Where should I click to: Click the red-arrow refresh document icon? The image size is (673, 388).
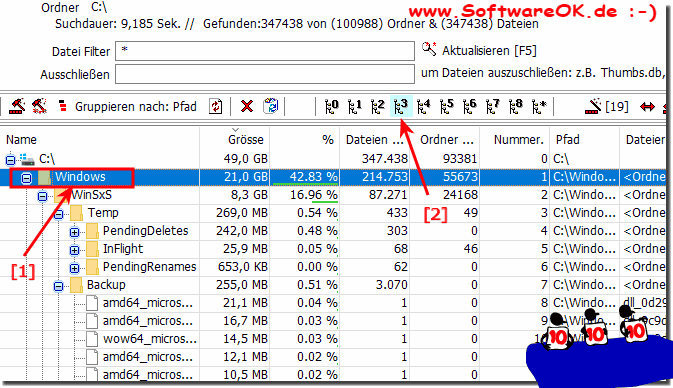(215, 106)
